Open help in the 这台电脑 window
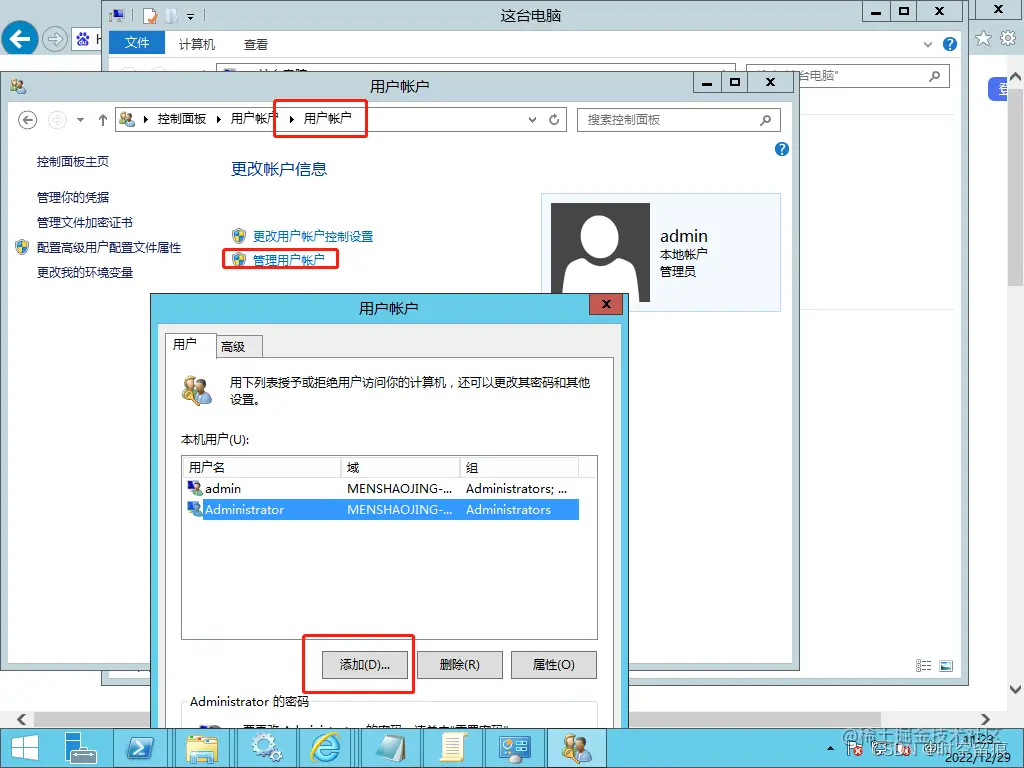The width and height of the screenshot is (1024, 768). 950,44
